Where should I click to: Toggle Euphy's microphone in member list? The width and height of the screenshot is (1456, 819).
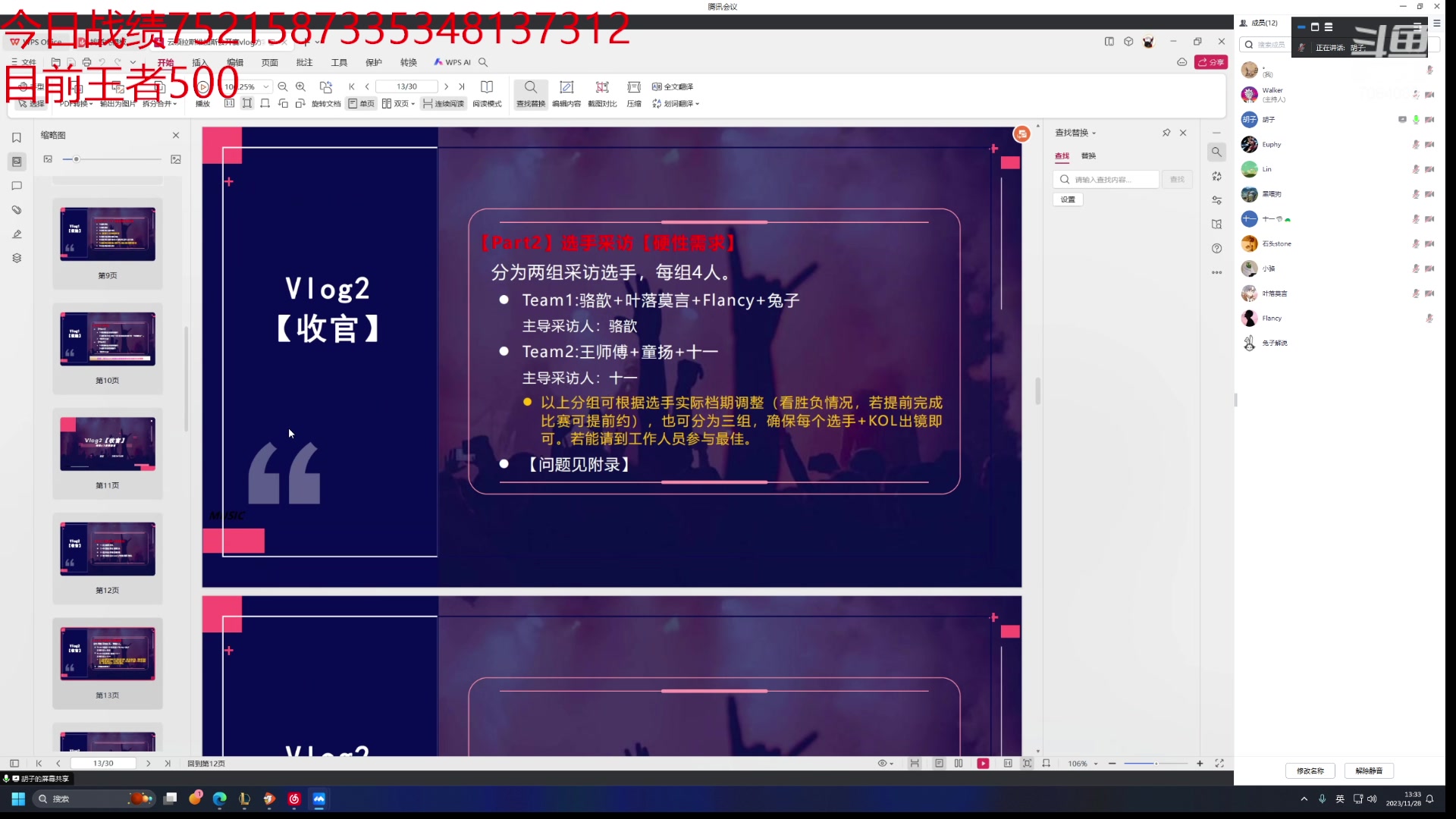tap(1416, 145)
